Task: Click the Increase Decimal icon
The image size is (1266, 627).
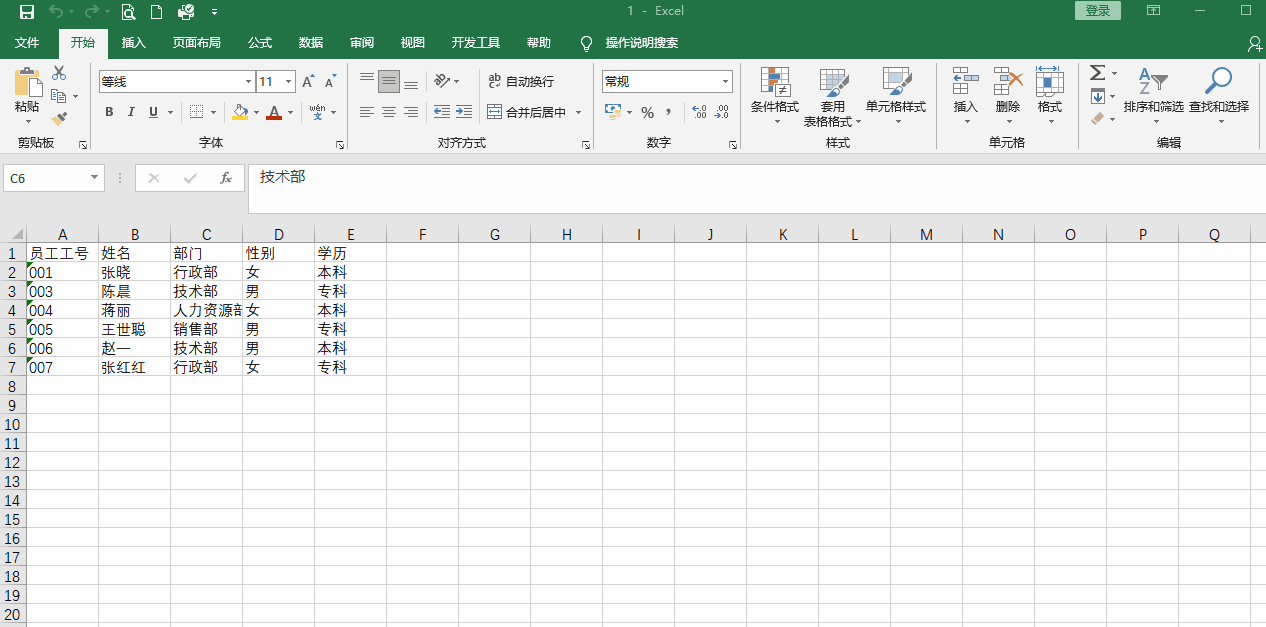Action: click(699, 112)
